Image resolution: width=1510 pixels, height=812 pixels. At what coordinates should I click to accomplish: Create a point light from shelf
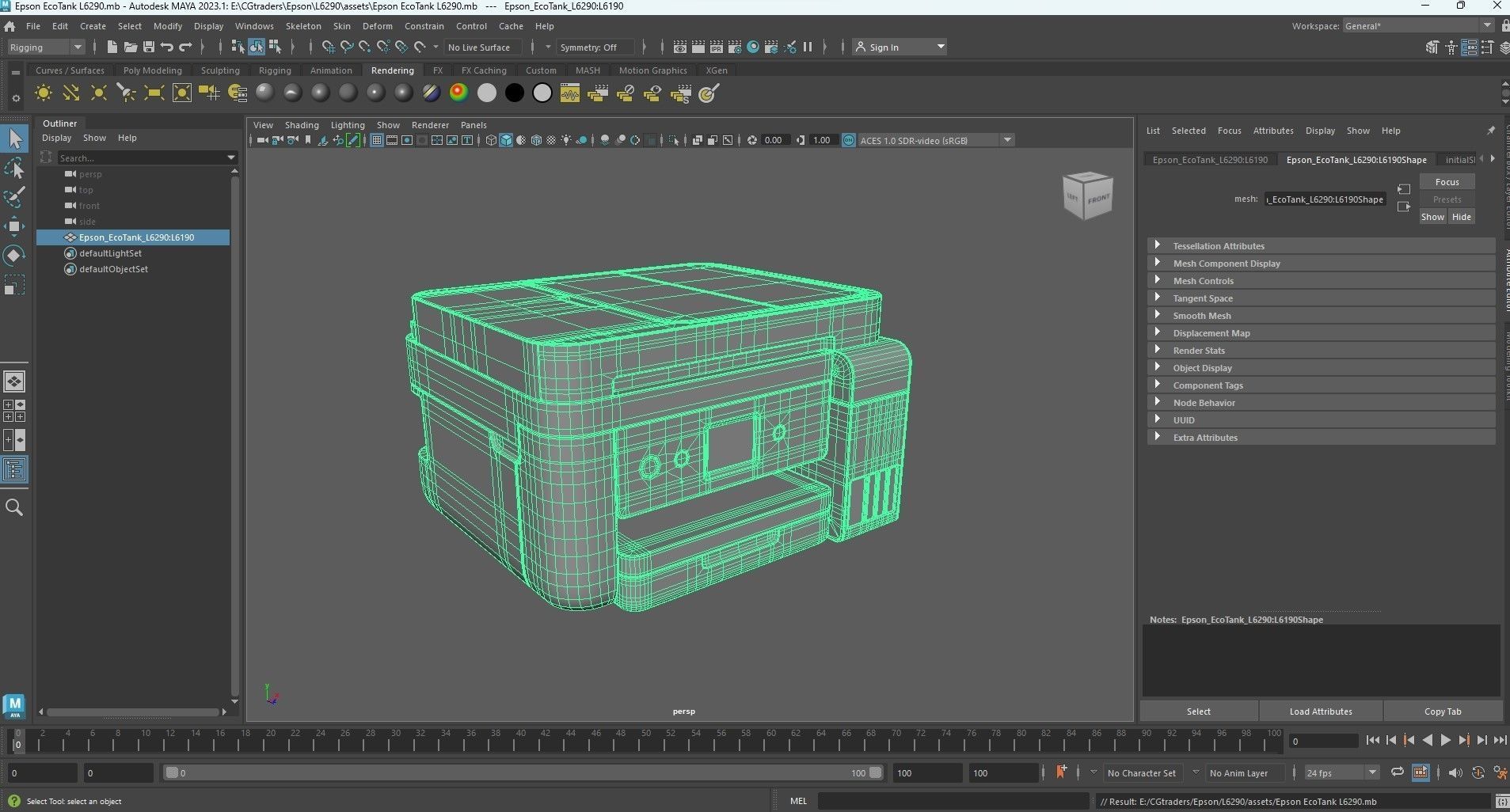pyautogui.click(x=99, y=93)
